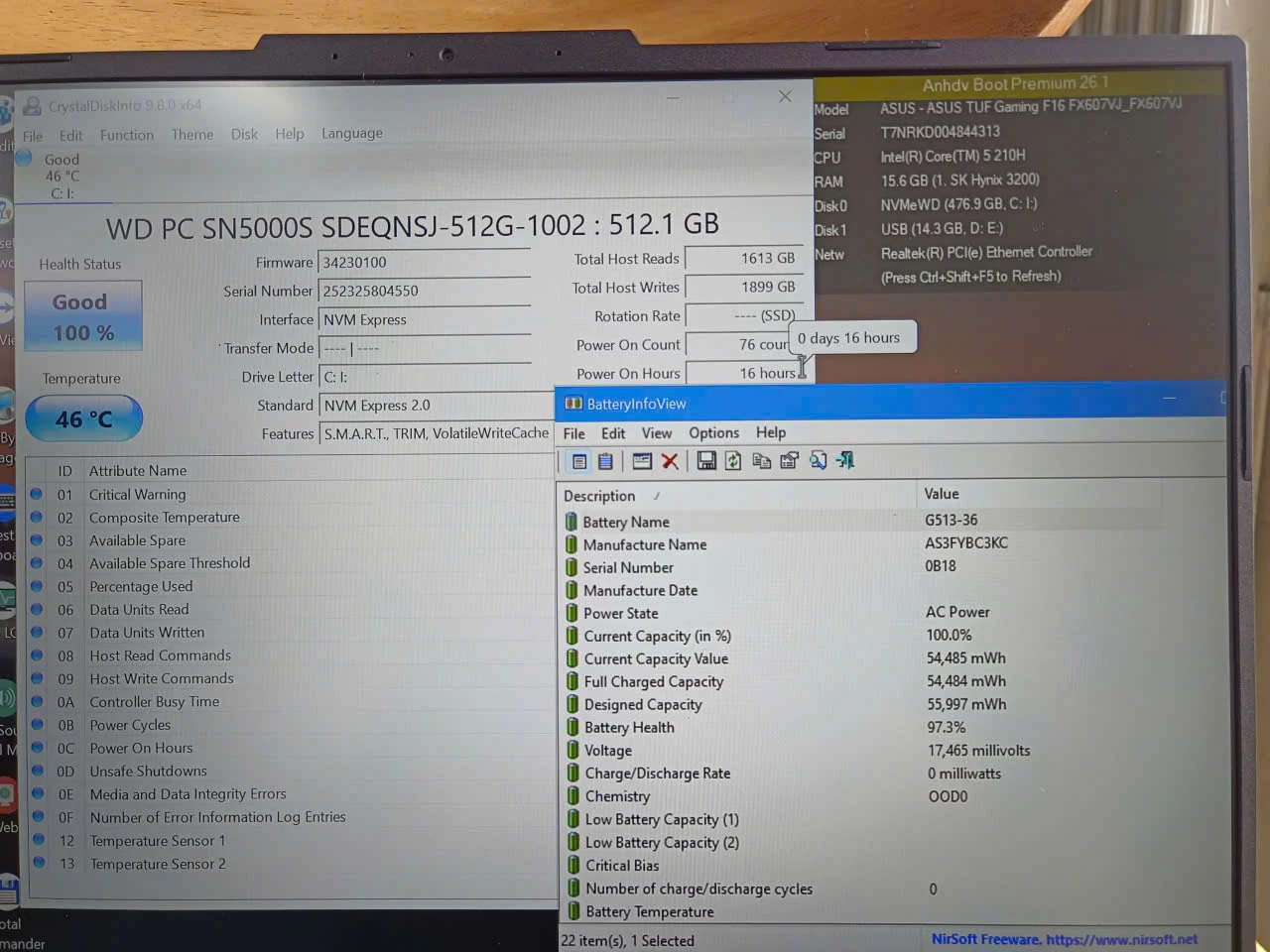Open the Disk menu in CrystalDiskInfo
Viewport: 1270px width, 952px height.
[244, 134]
